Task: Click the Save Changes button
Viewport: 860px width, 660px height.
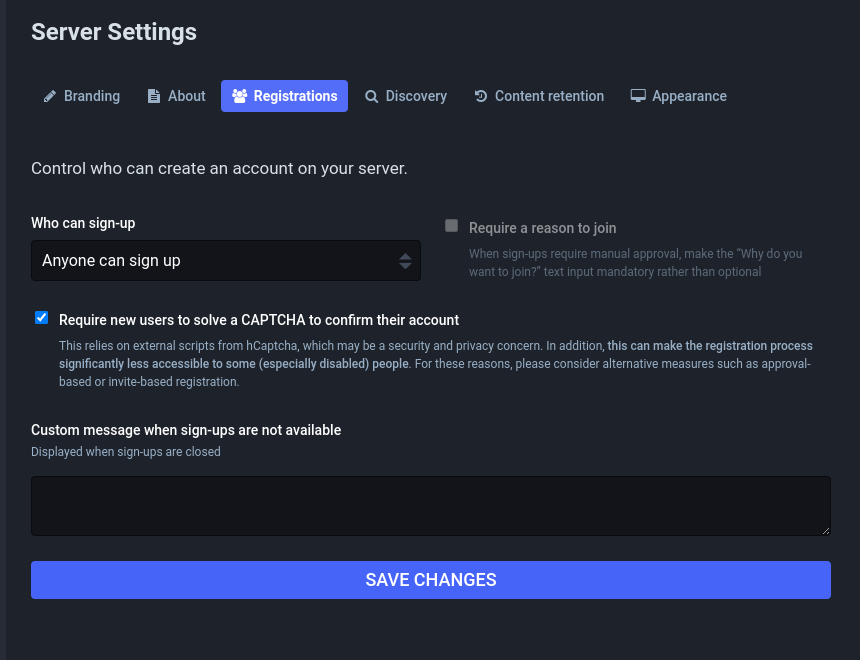Action: coord(431,580)
